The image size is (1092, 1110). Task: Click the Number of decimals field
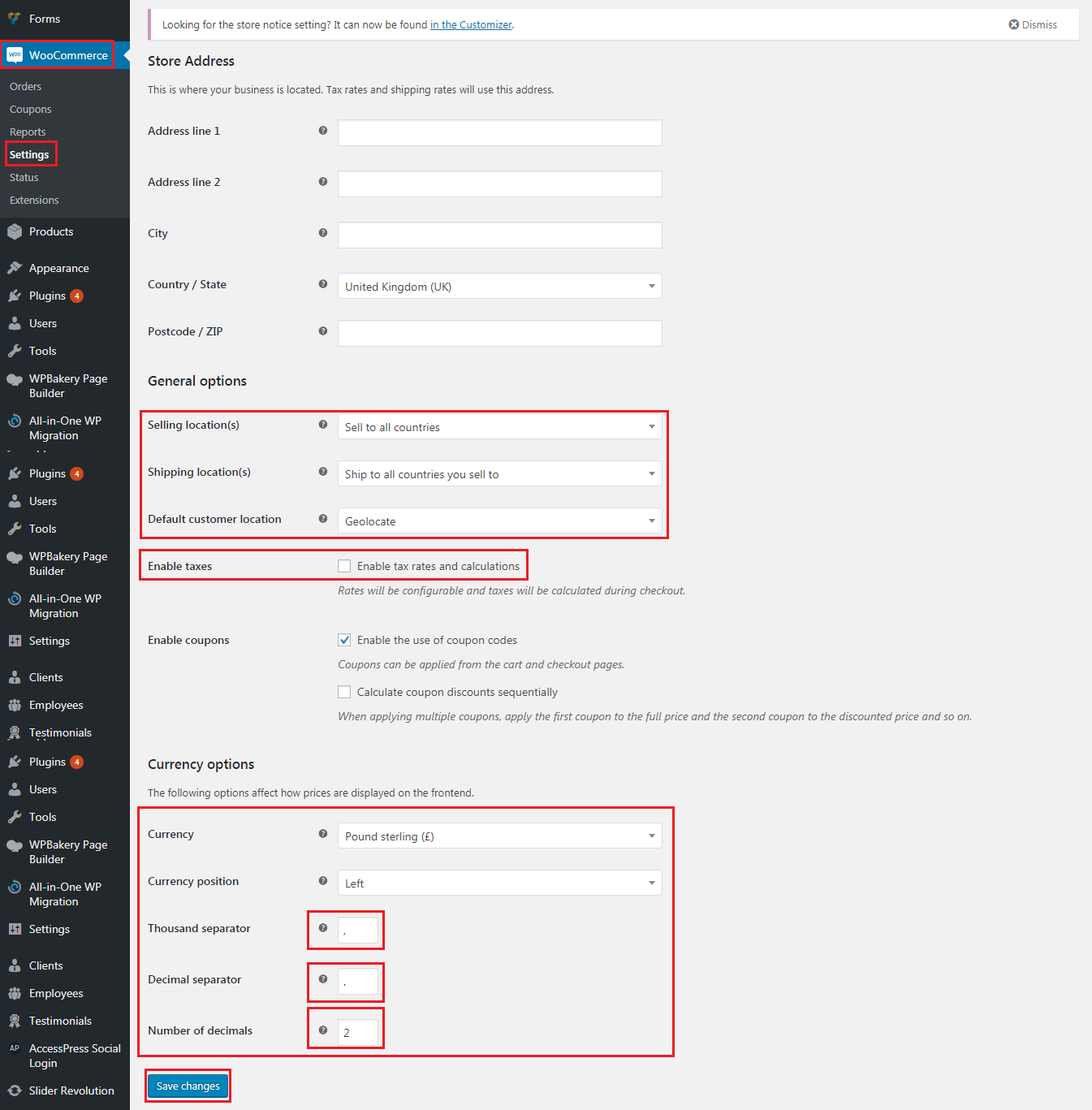[358, 1032]
